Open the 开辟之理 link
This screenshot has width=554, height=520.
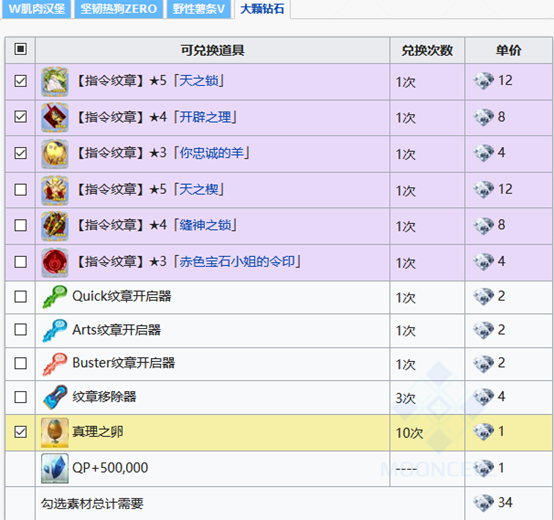tap(205, 117)
